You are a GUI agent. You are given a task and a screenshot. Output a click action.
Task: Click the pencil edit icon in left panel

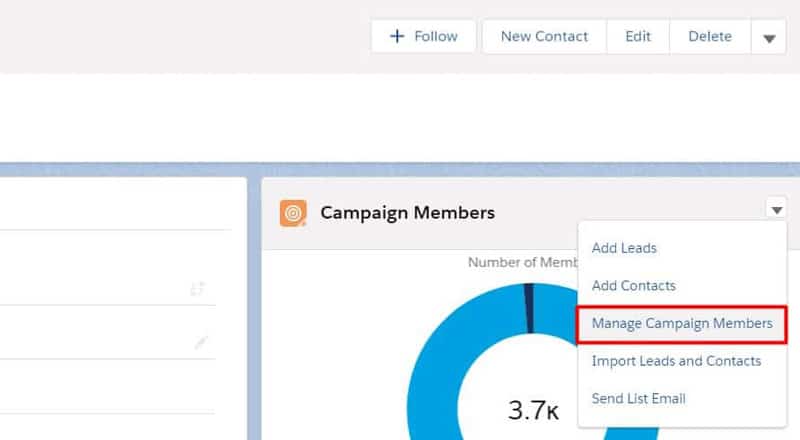201,342
